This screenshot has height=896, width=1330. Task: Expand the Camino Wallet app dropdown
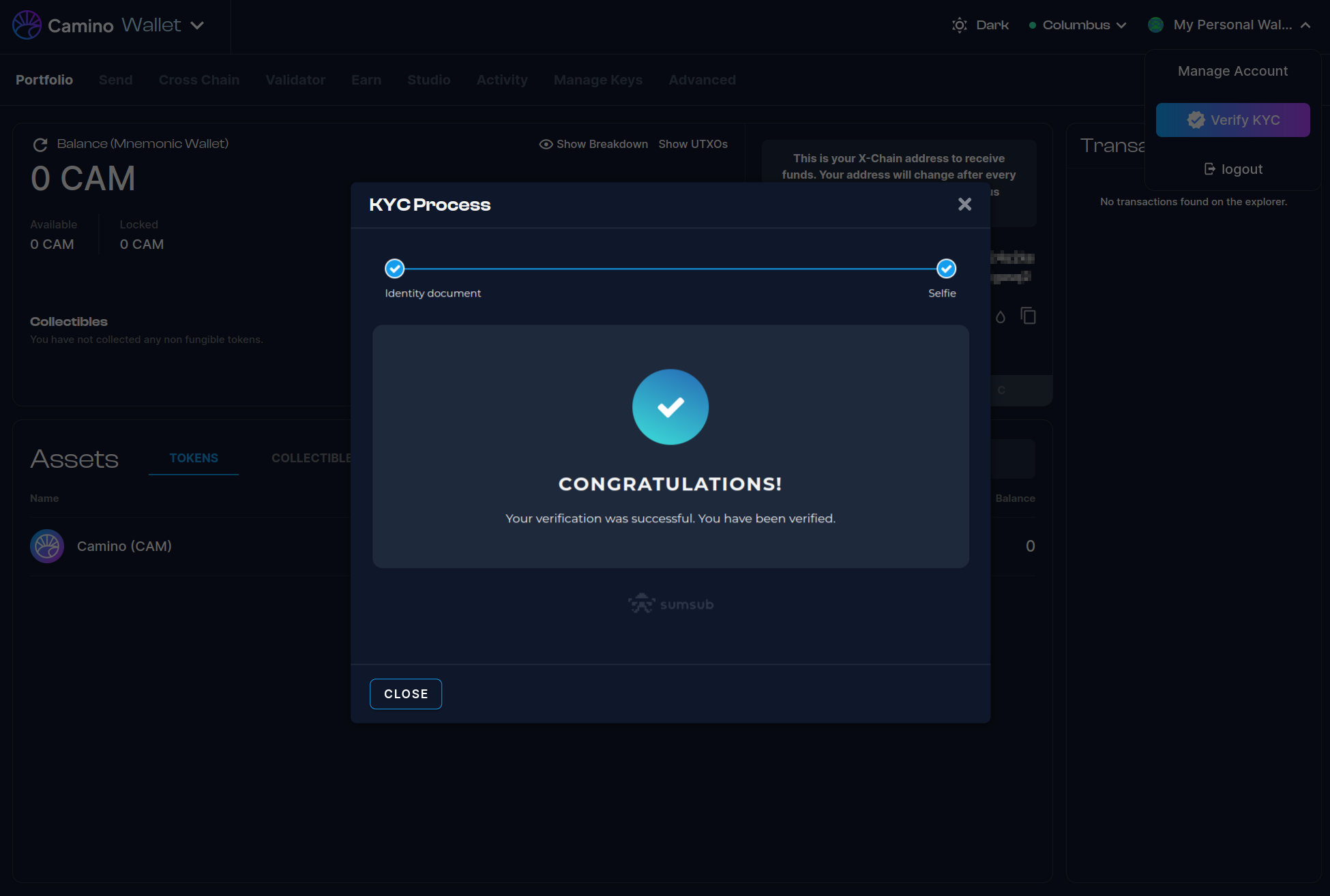click(197, 25)
